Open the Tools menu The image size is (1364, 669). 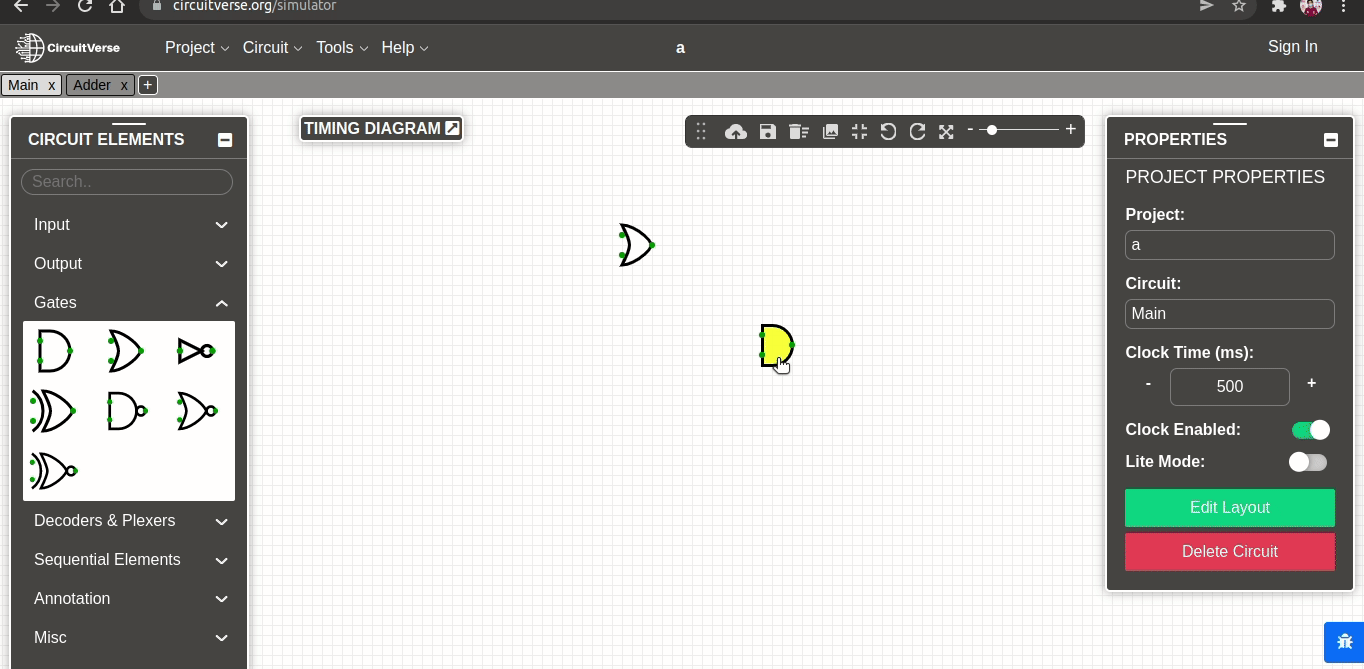(x=336, y=47)
